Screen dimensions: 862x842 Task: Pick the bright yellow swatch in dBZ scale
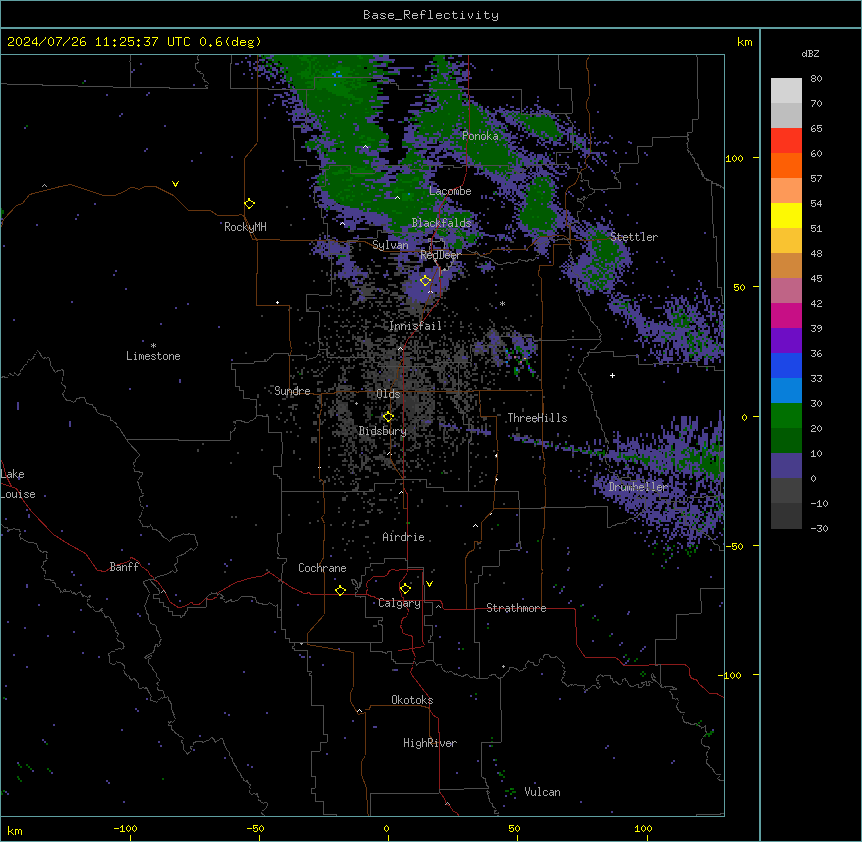point(786,215)
